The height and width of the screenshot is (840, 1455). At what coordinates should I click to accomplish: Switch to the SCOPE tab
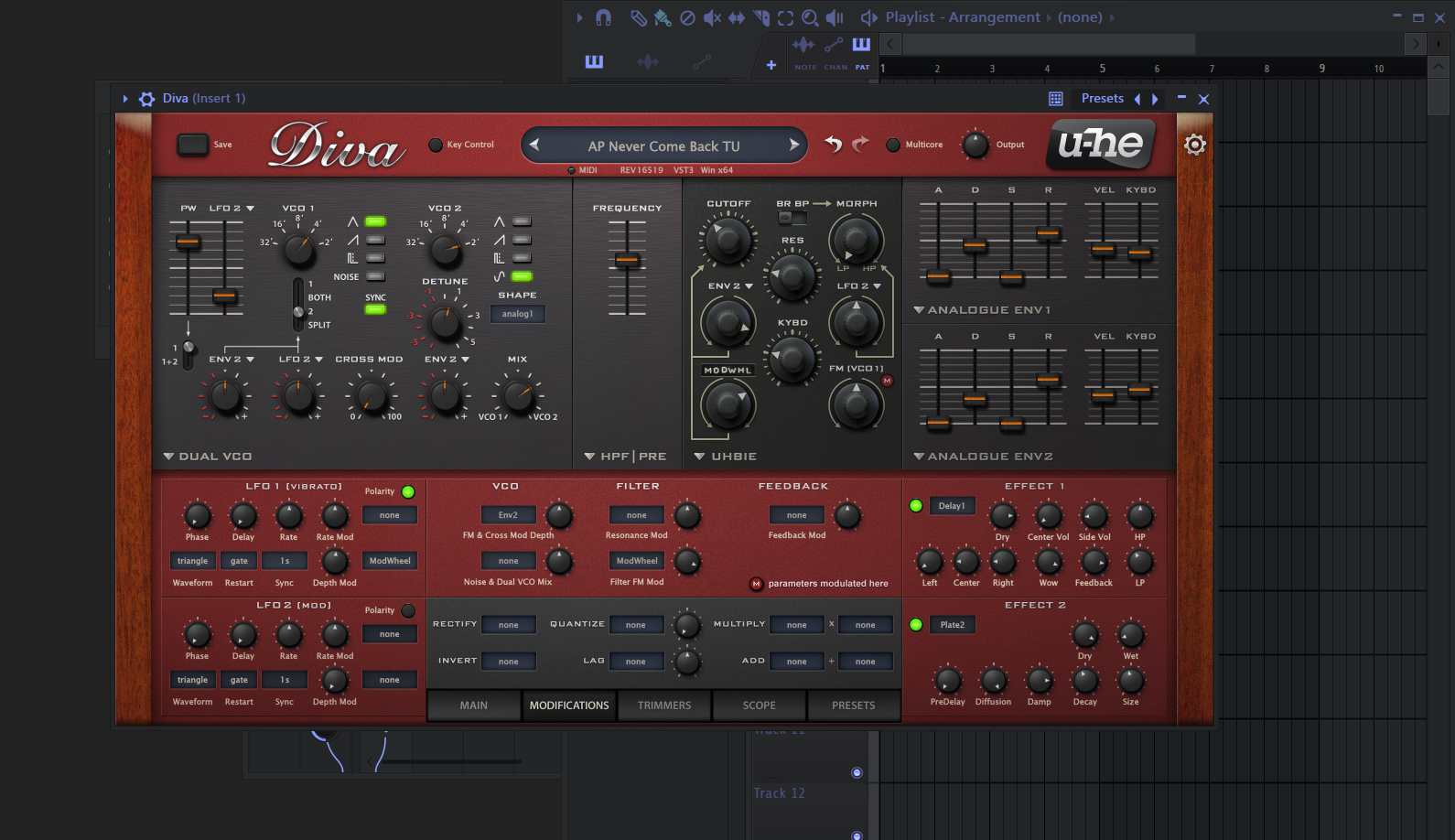[x=760, y=705]
